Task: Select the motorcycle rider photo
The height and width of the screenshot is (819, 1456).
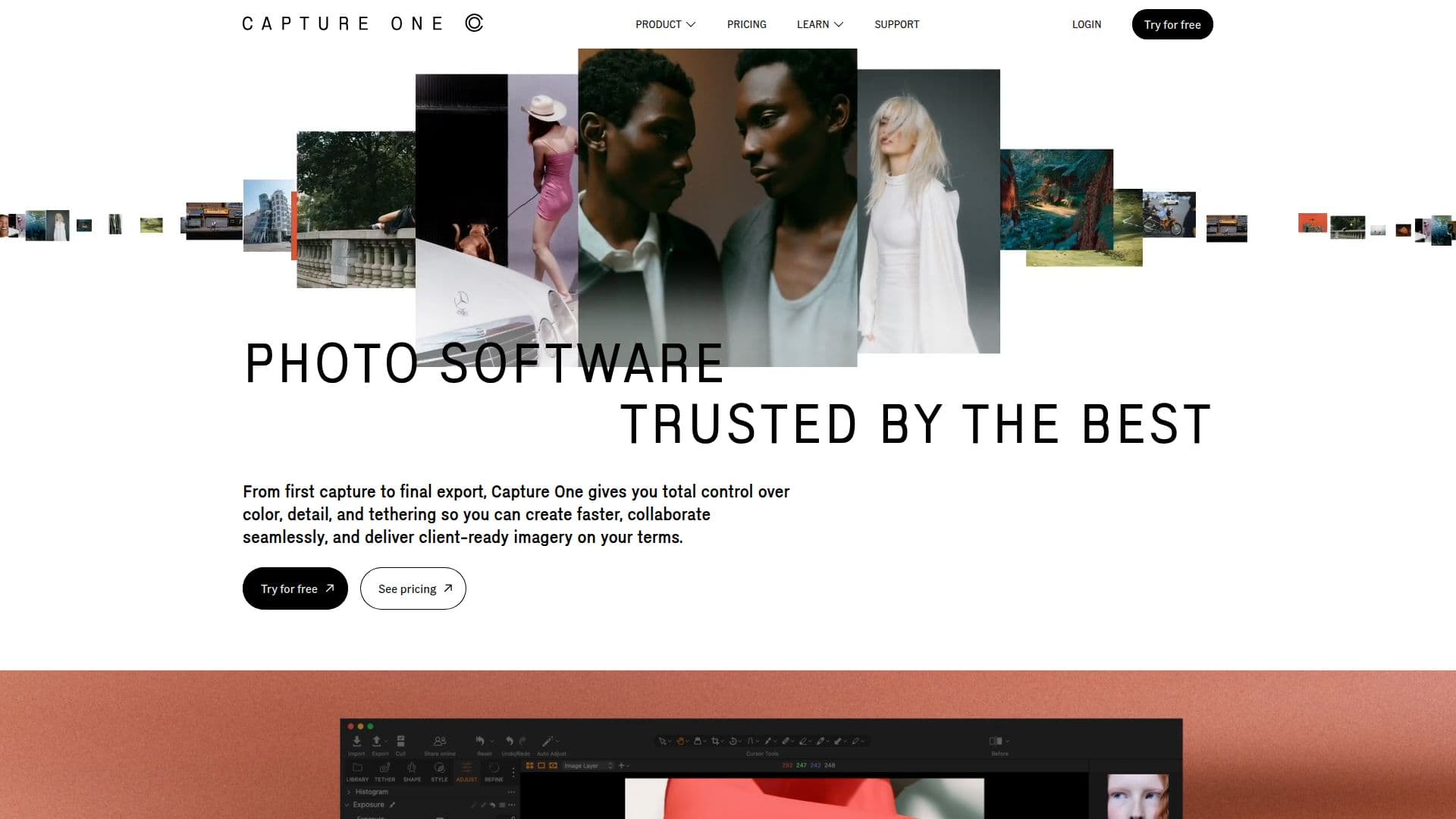Action: tap(1169, 215)
